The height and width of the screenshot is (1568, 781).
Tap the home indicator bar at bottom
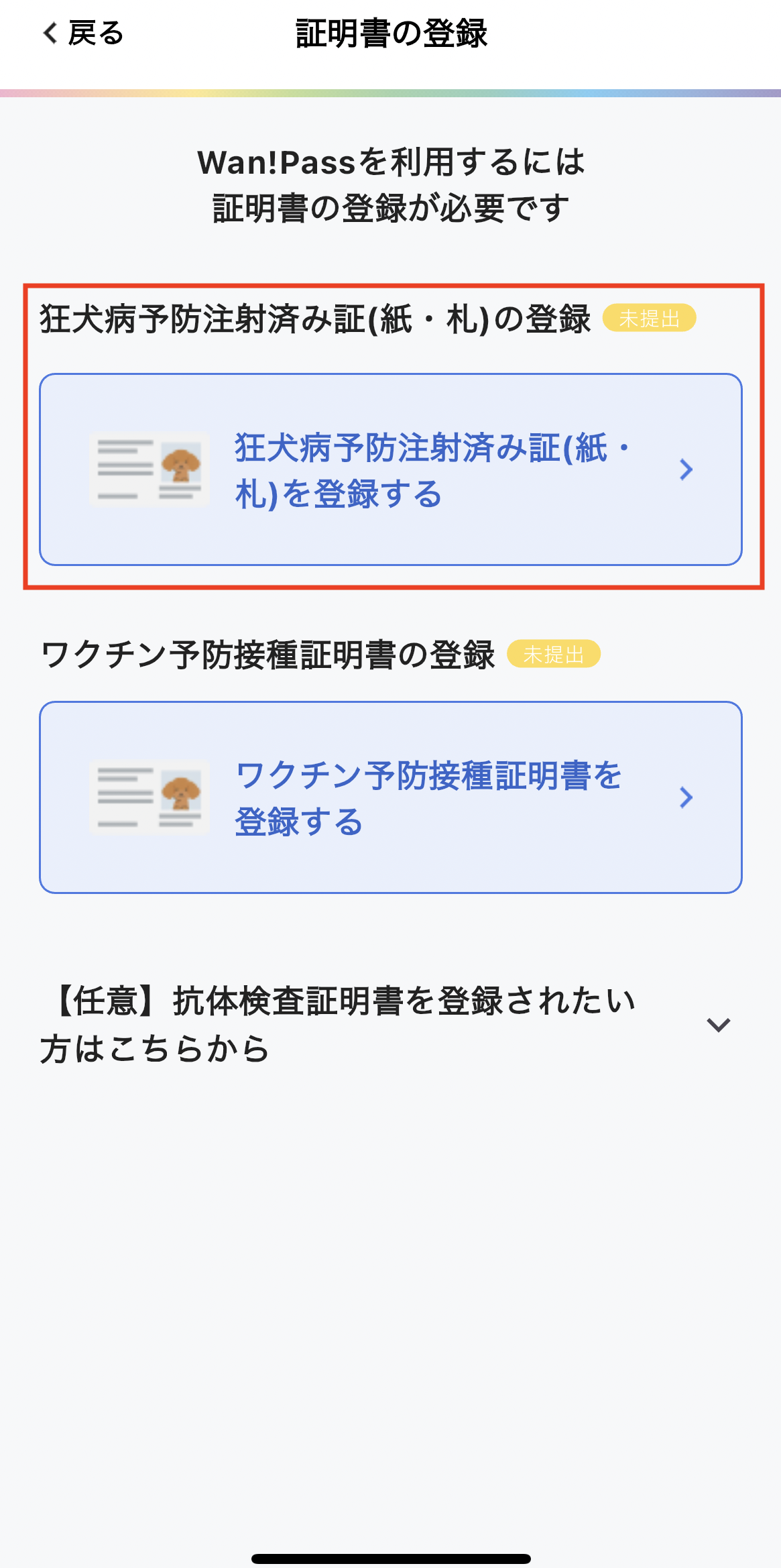[391, 1559]
